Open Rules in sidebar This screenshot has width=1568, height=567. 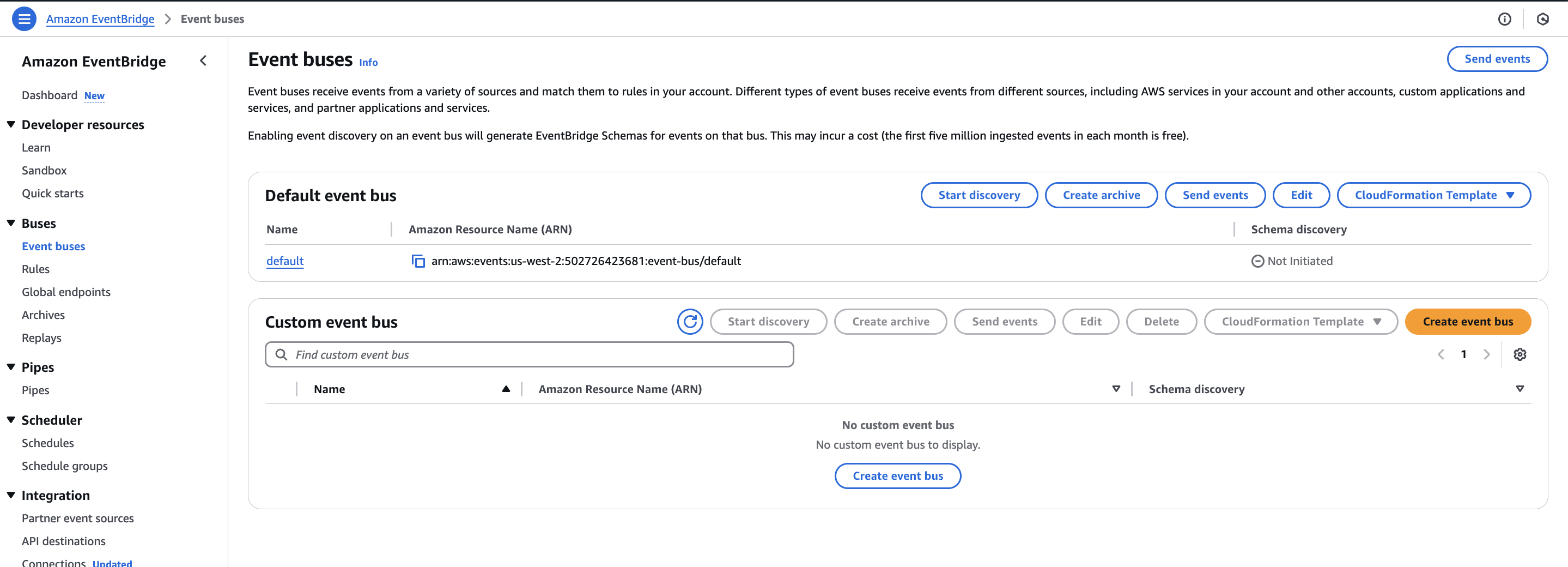point(35,269)
